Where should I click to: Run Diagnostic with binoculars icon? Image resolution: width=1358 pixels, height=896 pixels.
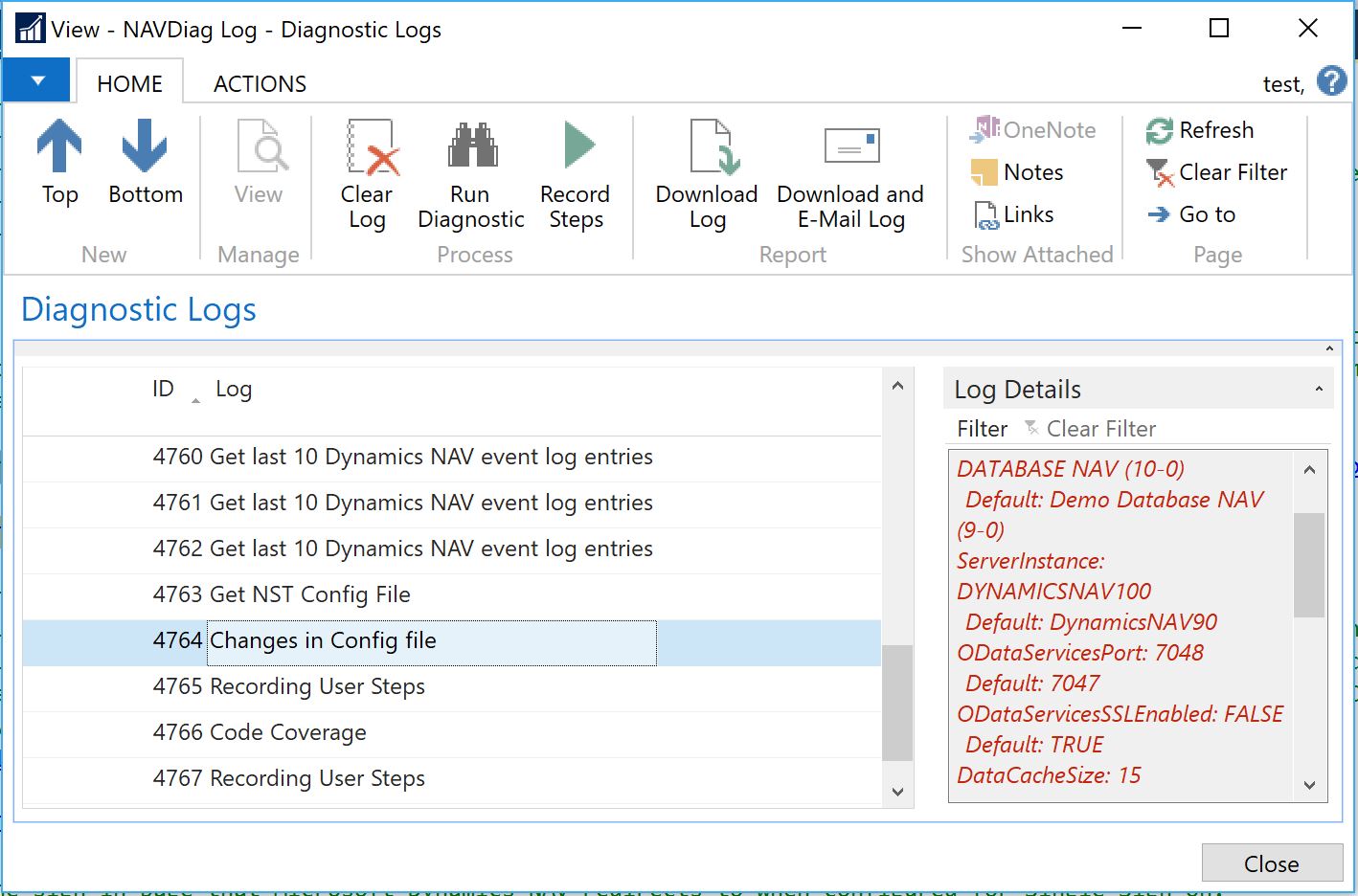[471, 146]
